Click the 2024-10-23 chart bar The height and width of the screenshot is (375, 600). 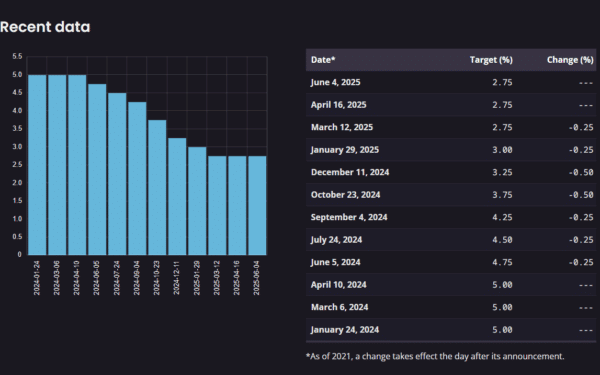[157, 188]
